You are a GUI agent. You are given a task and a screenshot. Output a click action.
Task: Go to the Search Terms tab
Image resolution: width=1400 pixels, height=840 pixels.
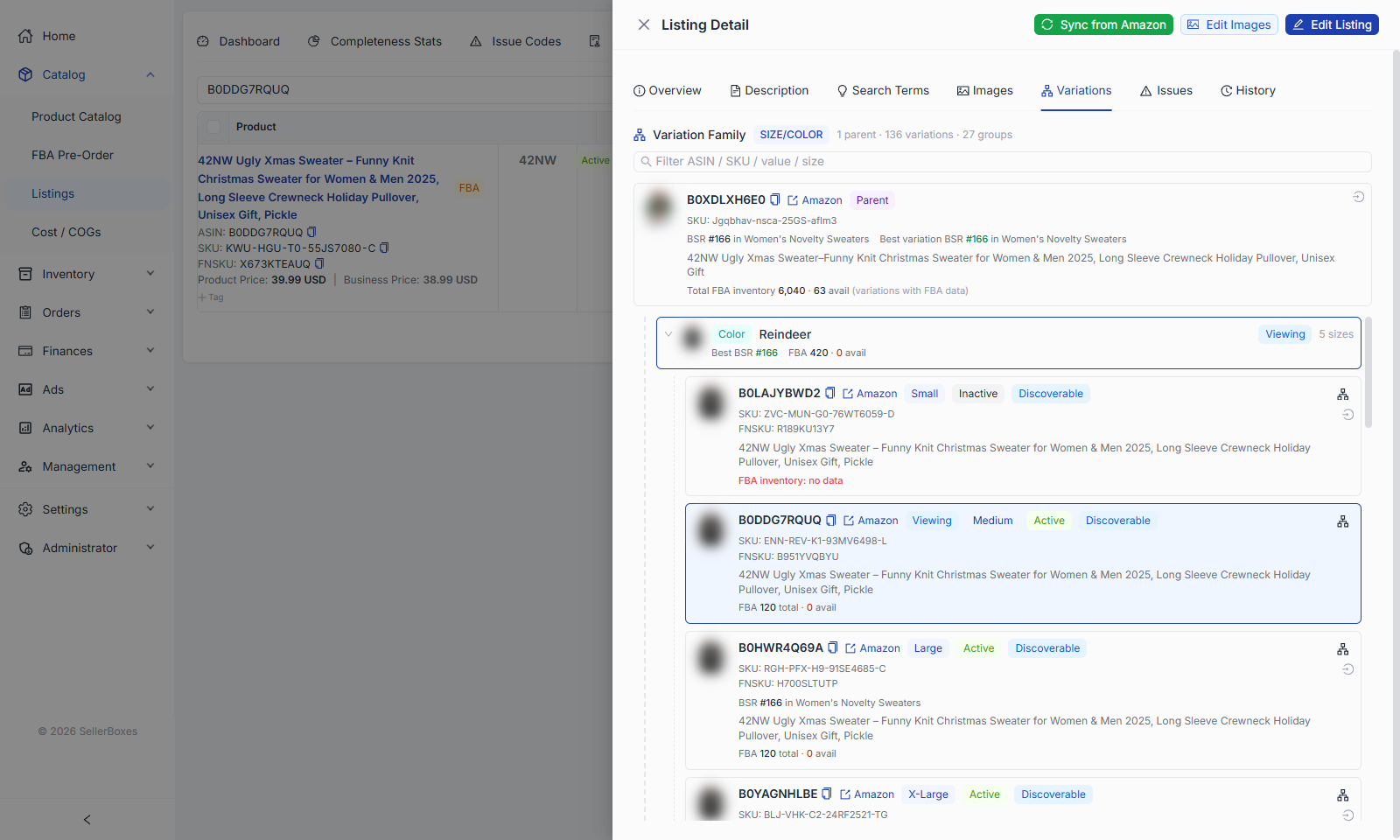883,90
